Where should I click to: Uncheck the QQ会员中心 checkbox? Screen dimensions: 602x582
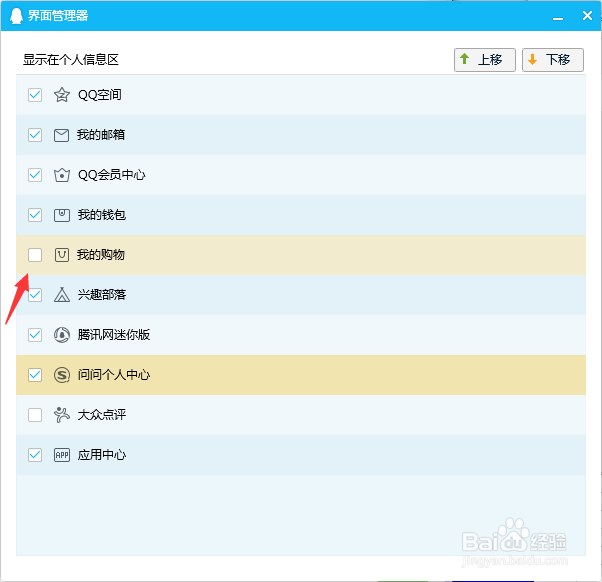click(35, 175)
